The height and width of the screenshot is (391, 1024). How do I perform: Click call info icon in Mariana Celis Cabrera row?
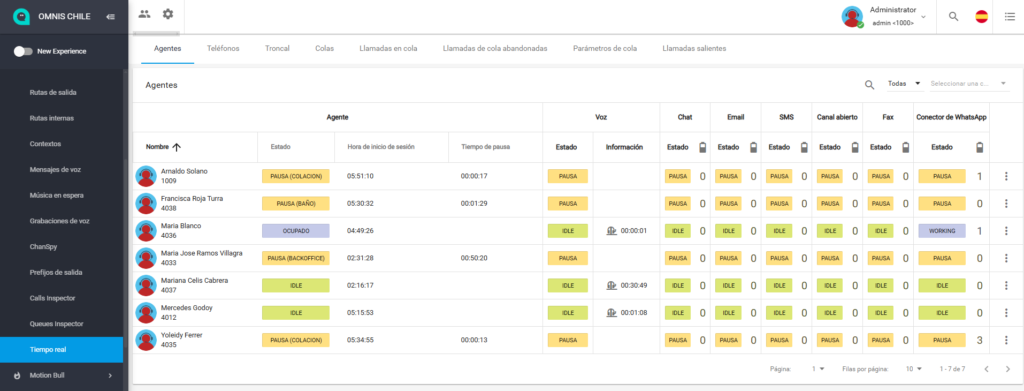(x=611, y=285)
